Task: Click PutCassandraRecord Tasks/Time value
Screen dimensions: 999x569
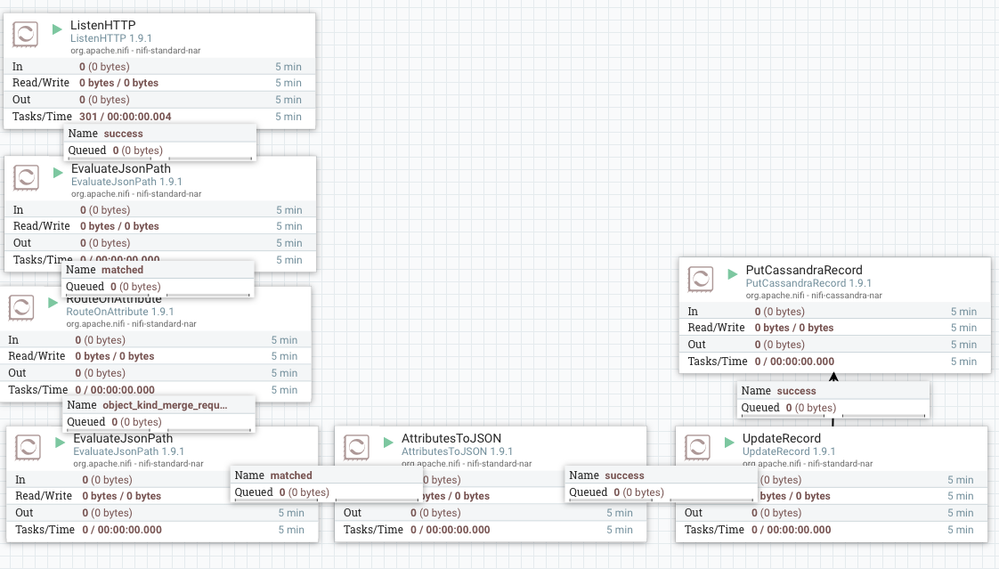Action: pos(794,361)
